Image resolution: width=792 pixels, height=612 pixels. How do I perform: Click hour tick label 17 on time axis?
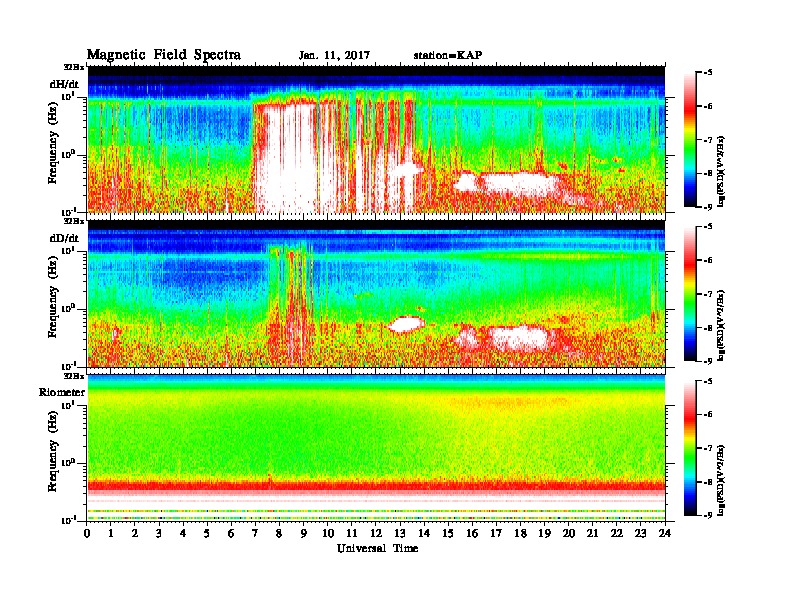tap(497, 533)
